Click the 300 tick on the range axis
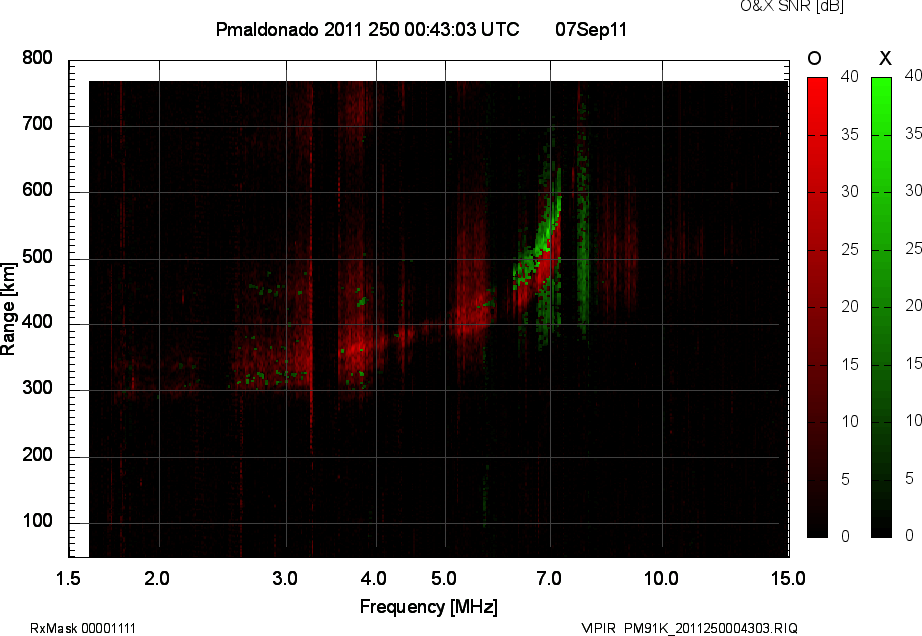This screenshot has height=636, width=922. pos(37,388)
